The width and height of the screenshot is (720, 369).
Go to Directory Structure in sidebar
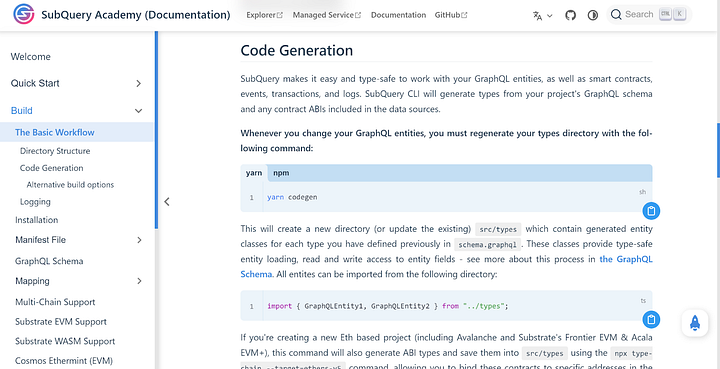point(55,151)
